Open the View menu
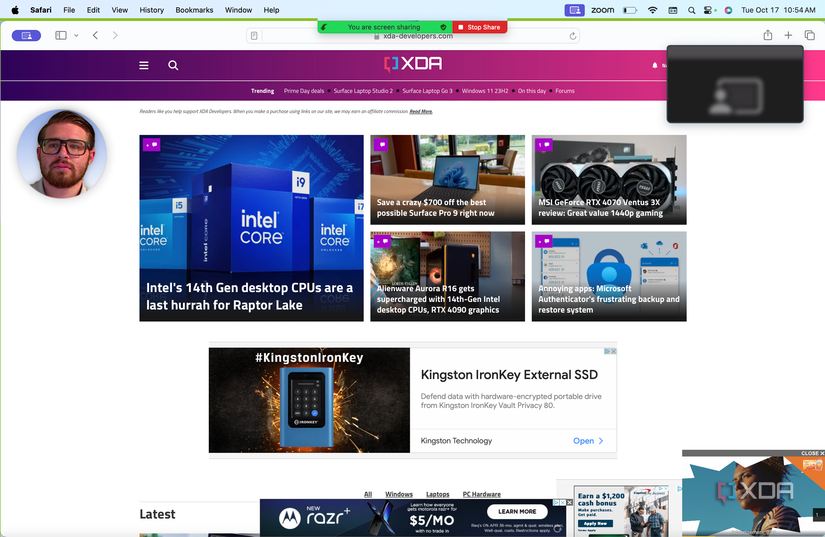Screen dimensions: 825x537 119,10
